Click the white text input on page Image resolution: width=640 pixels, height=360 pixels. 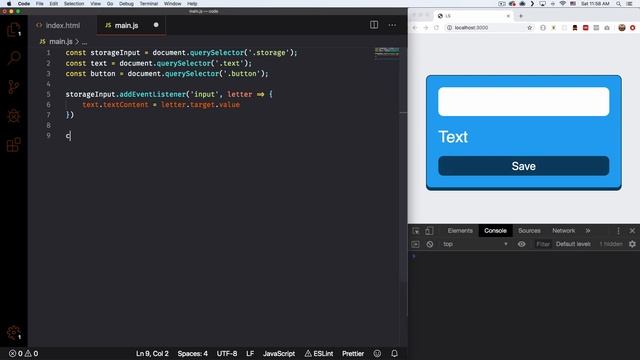pyautogui.click(x=524, y=101)
